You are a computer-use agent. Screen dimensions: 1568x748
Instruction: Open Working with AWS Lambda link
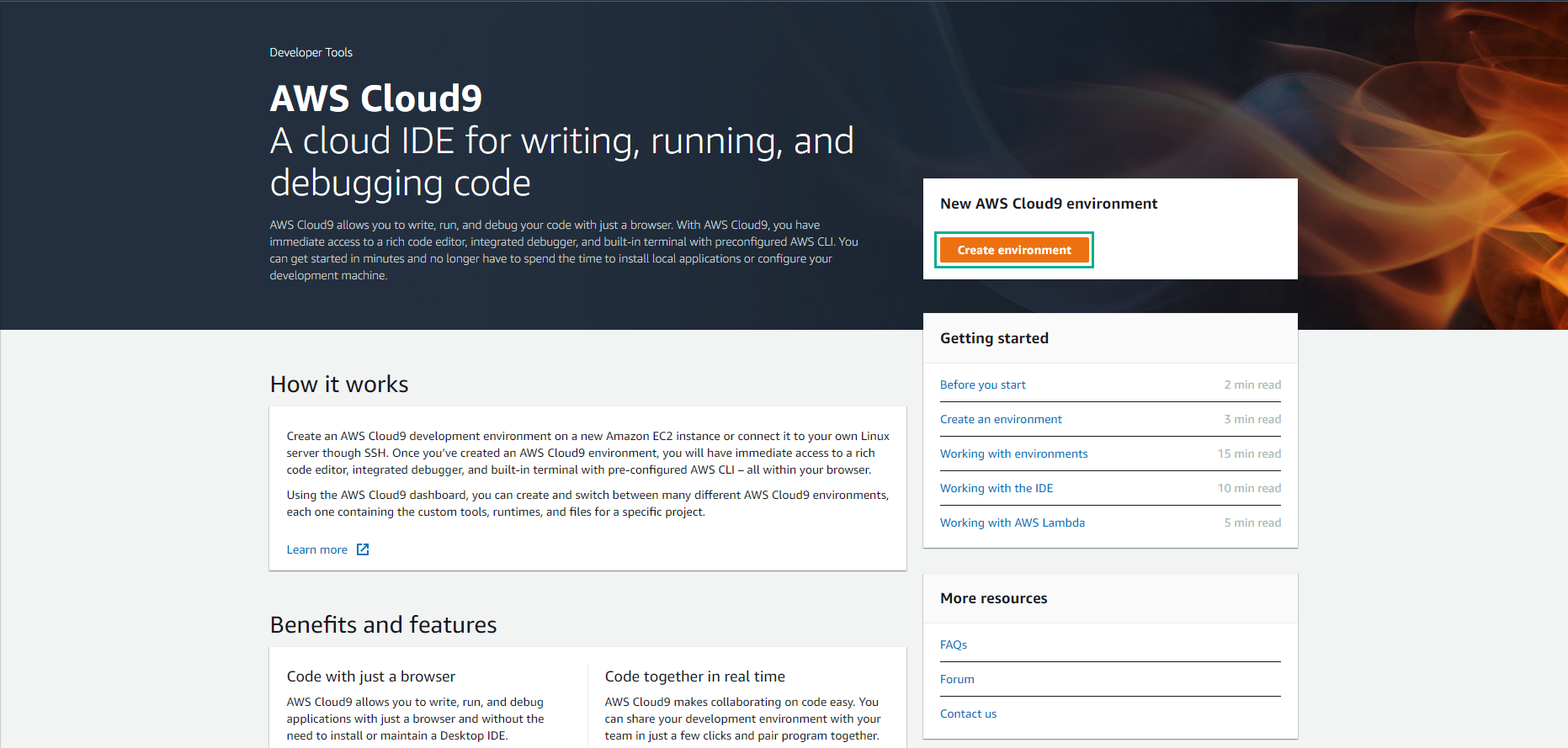(1013, 523)
